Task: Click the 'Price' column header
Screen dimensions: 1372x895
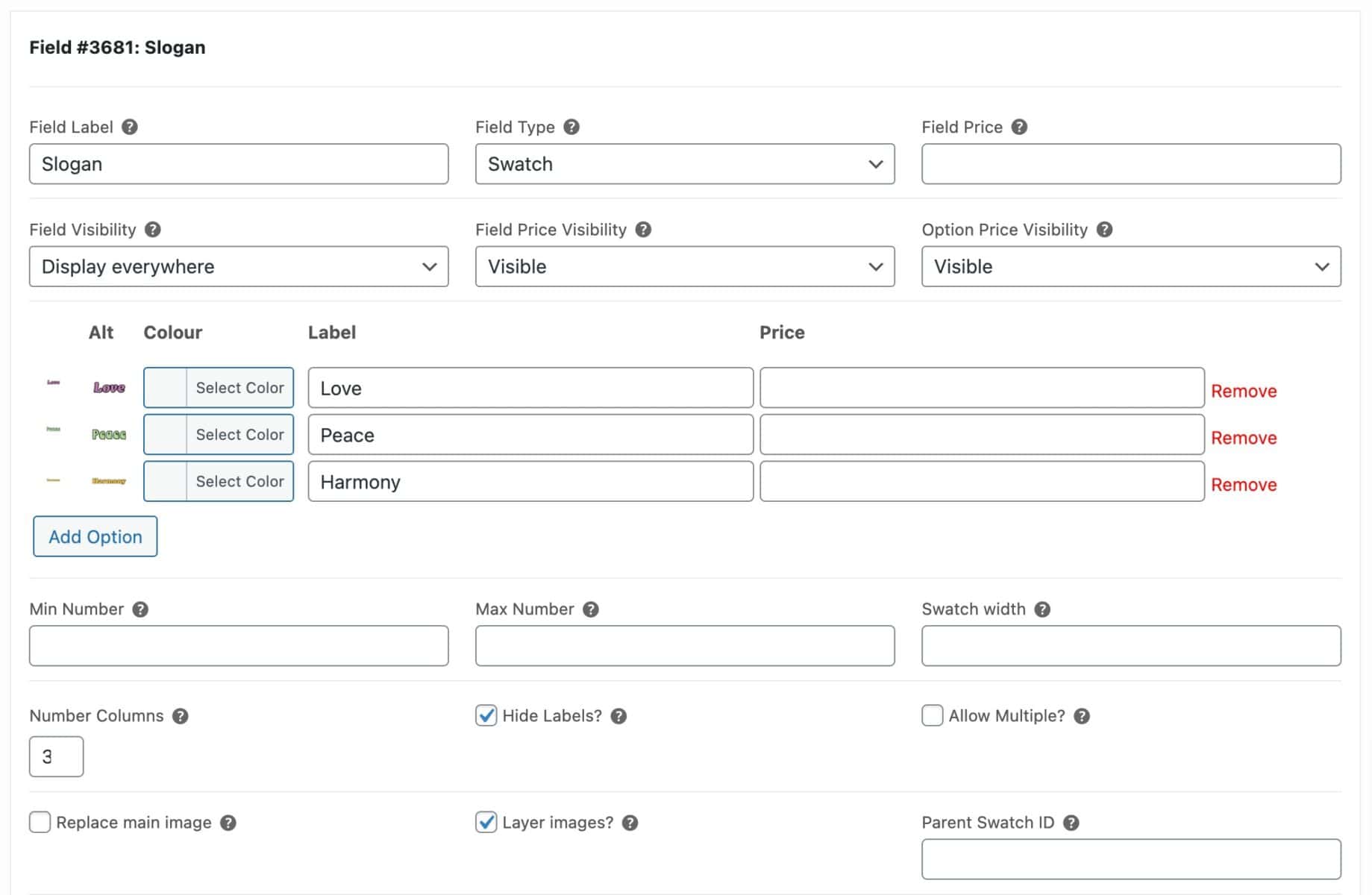Action: [x=782, y=333]
